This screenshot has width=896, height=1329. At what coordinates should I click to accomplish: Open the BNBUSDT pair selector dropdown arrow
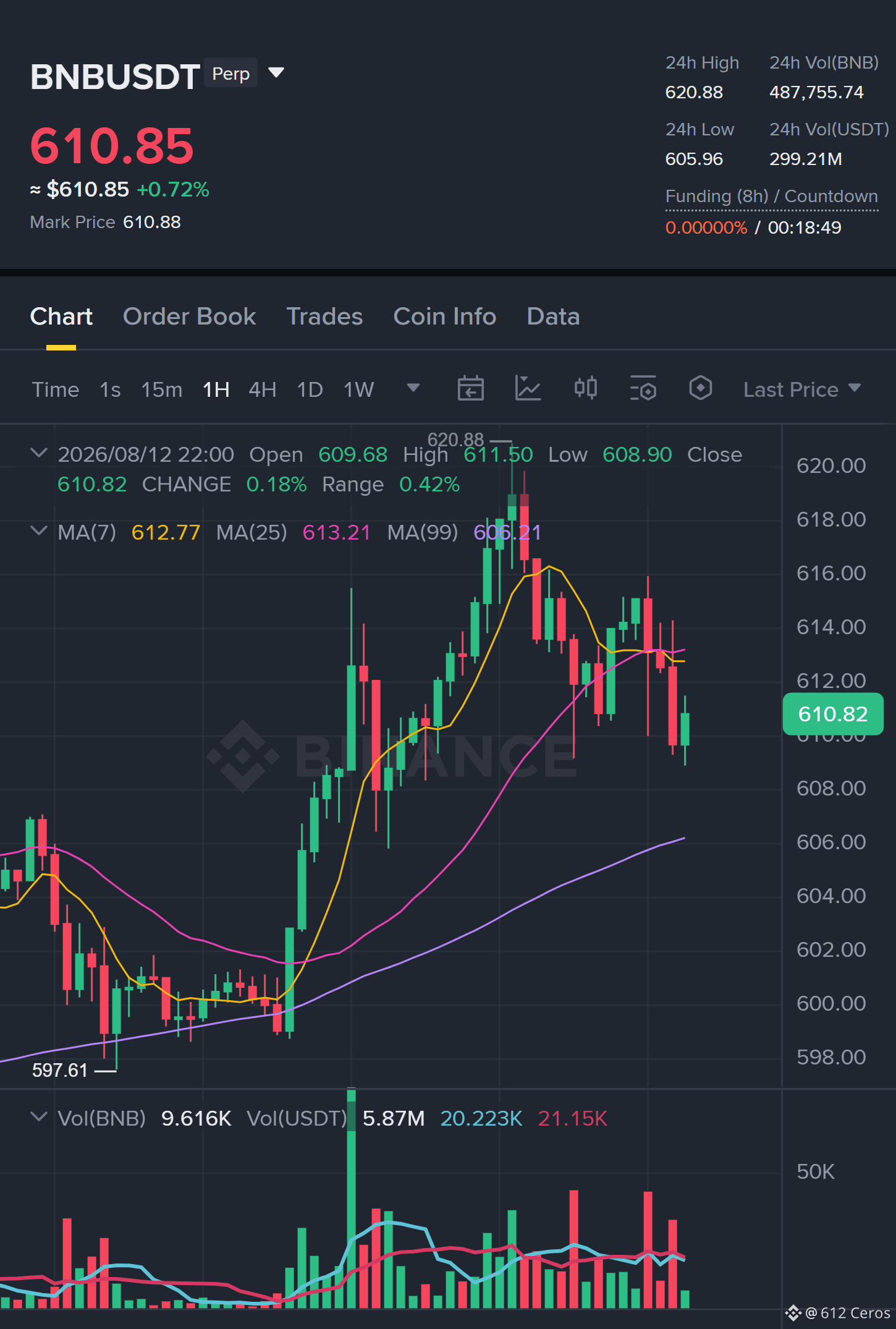pos(276,73)
